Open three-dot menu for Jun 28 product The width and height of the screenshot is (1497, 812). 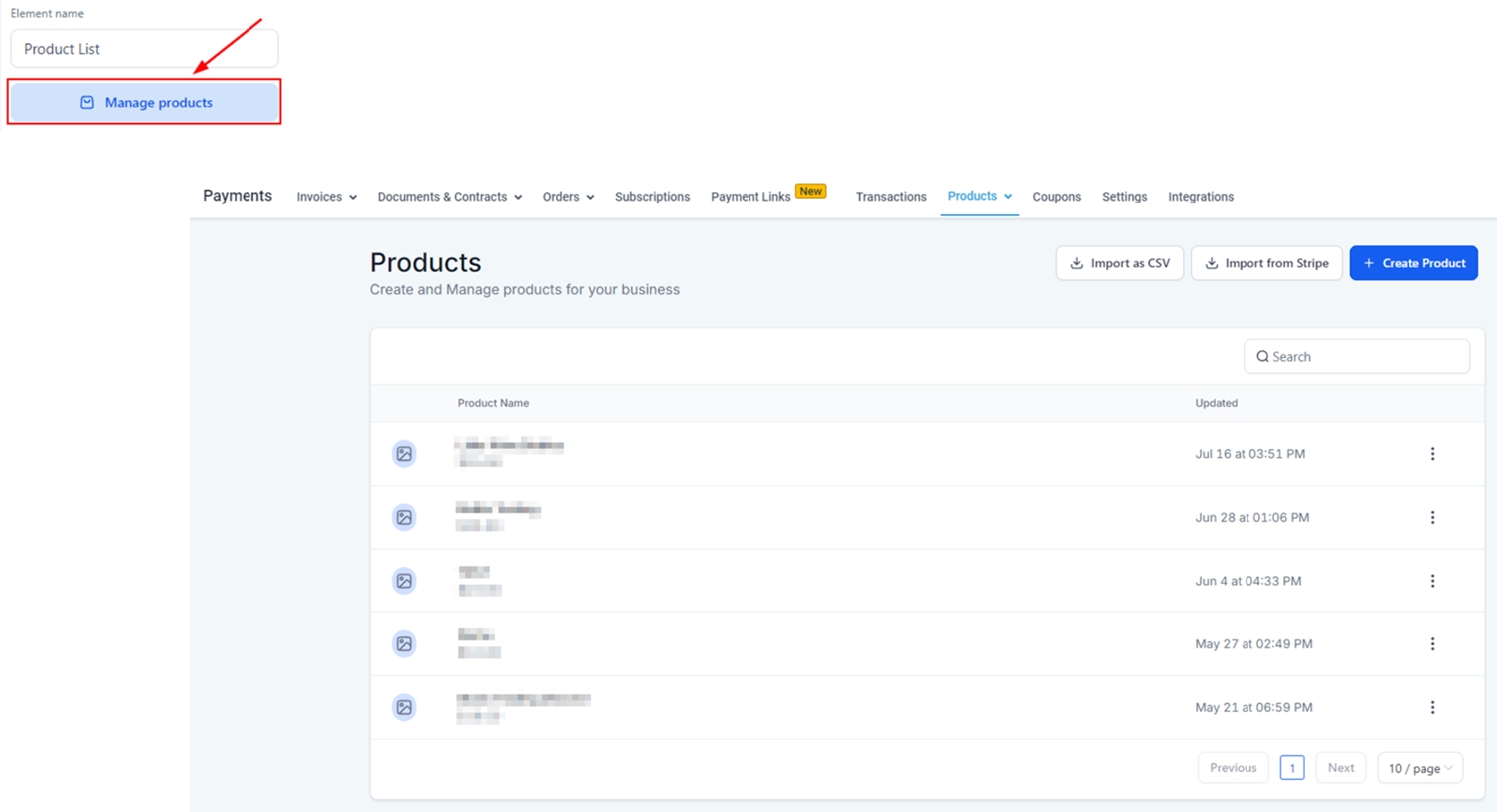click(x=1432, y=517)
